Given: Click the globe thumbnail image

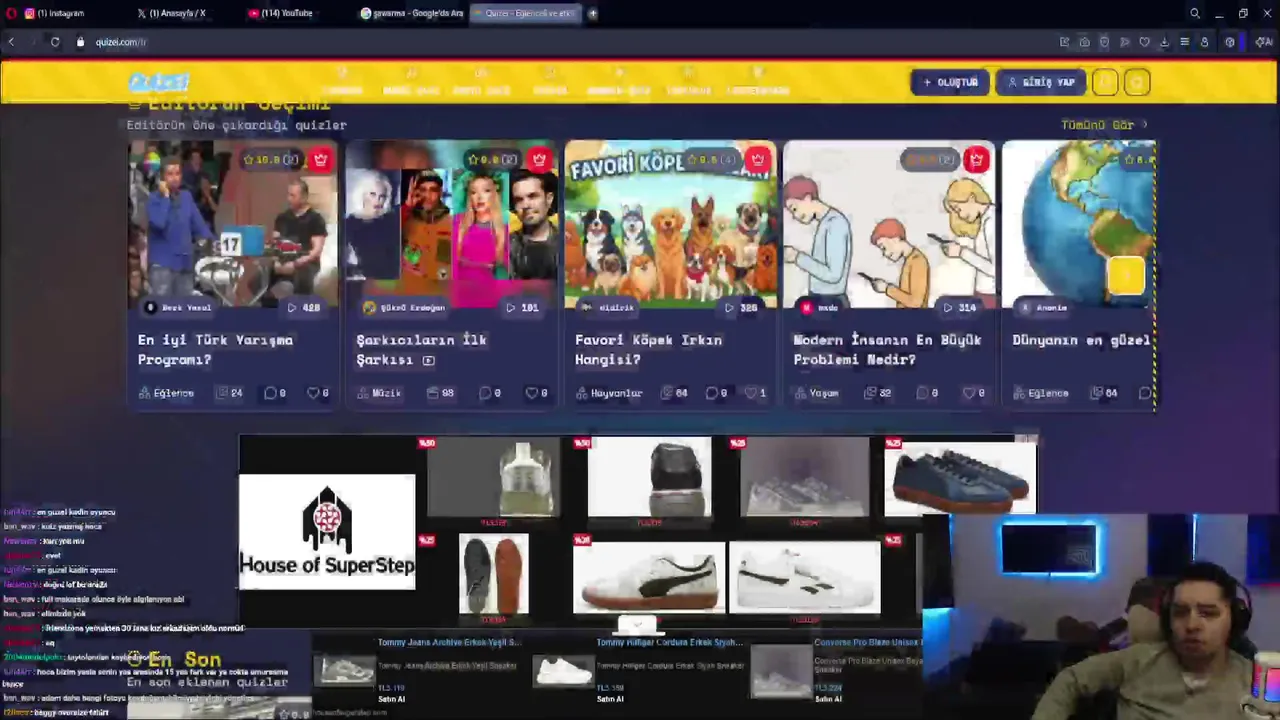Looking at the screenshot, I should click(x=1079, y=224).
